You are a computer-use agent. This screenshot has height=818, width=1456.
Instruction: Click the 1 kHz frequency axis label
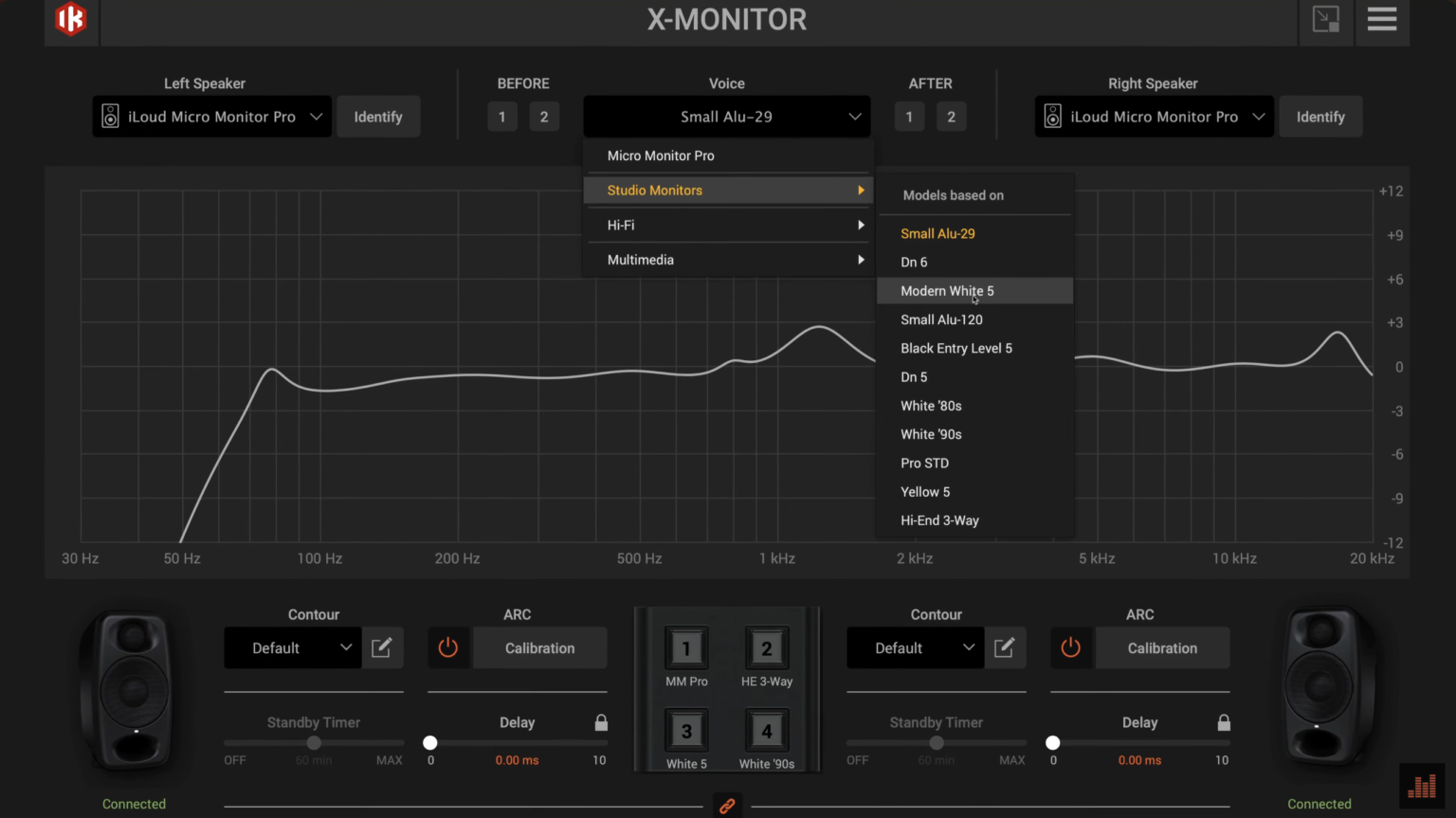click(x=777, y=558)
